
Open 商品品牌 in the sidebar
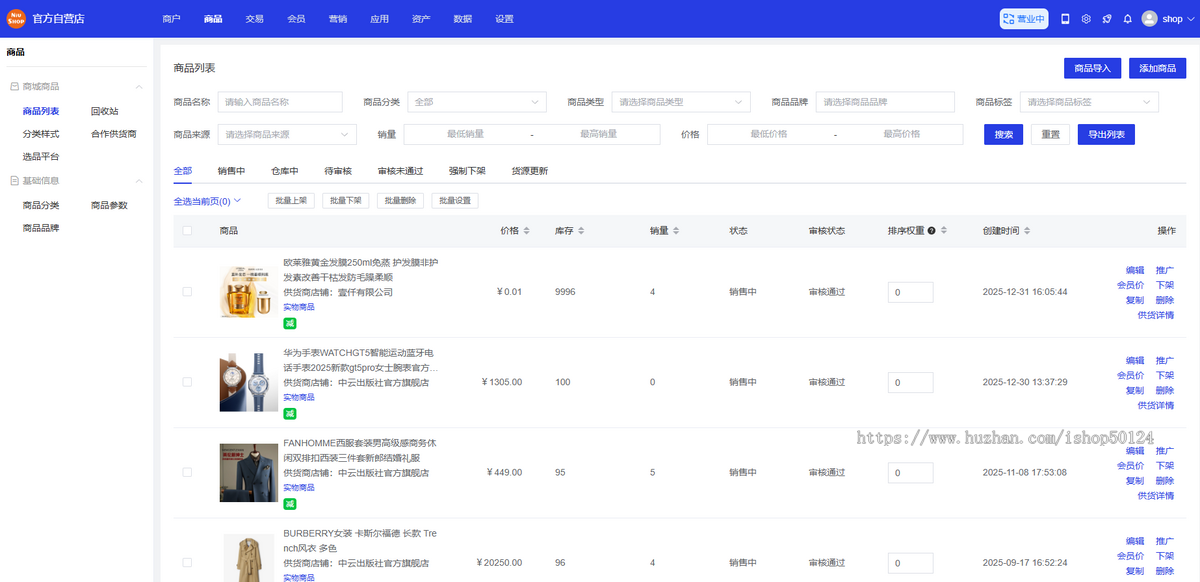pyautogui.click(x=41, y=228)
